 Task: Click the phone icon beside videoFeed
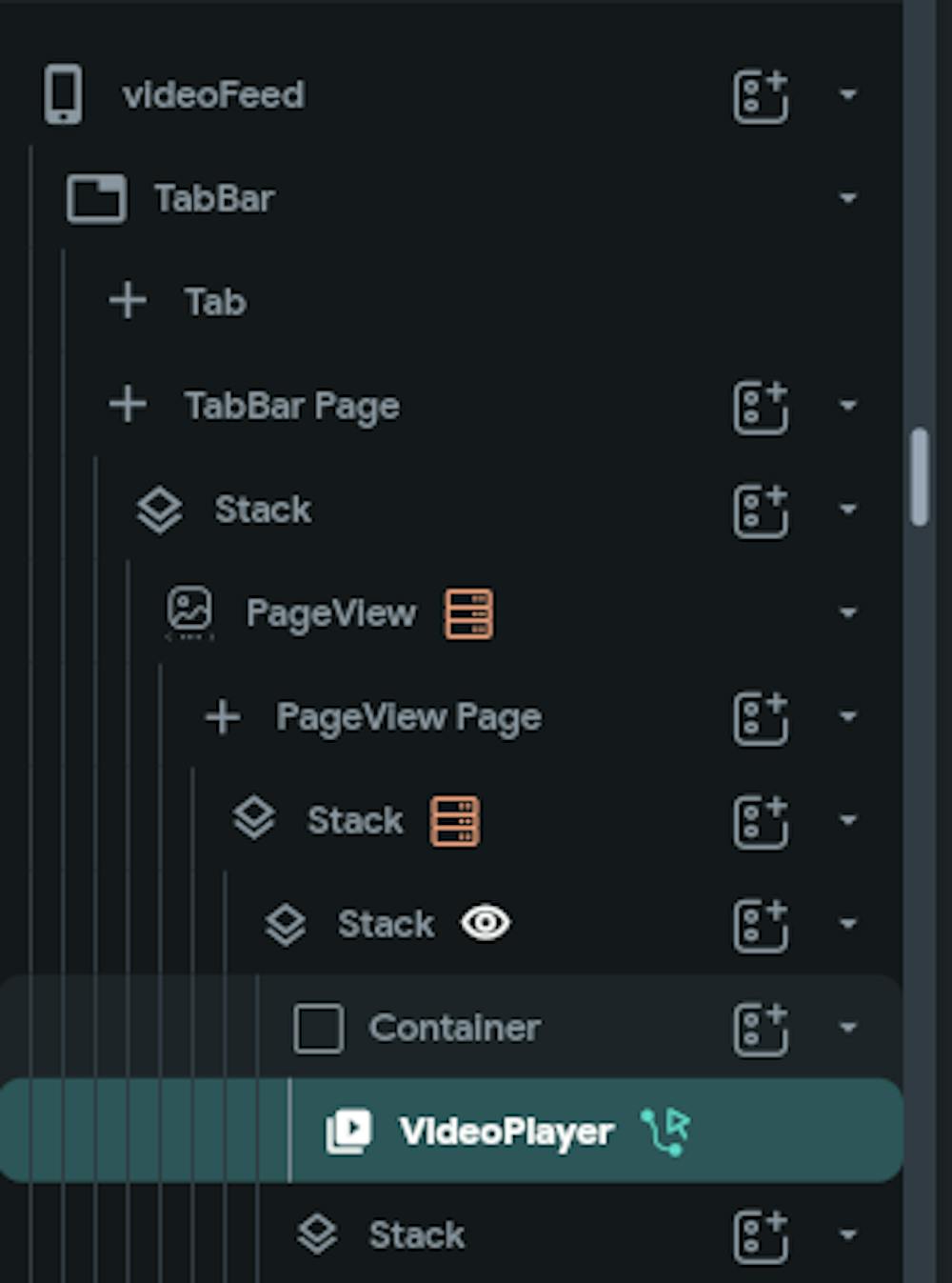63,94
